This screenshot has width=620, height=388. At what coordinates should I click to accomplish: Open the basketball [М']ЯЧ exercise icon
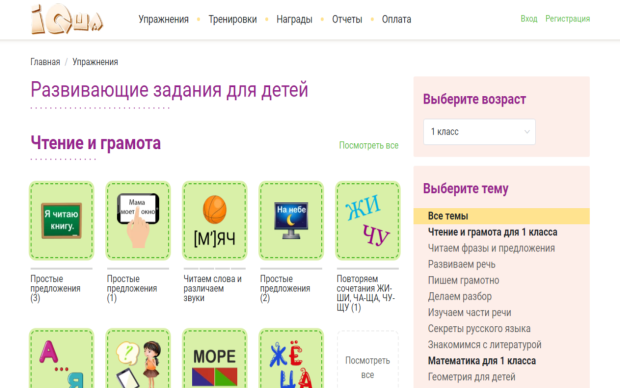pos(215,221)
